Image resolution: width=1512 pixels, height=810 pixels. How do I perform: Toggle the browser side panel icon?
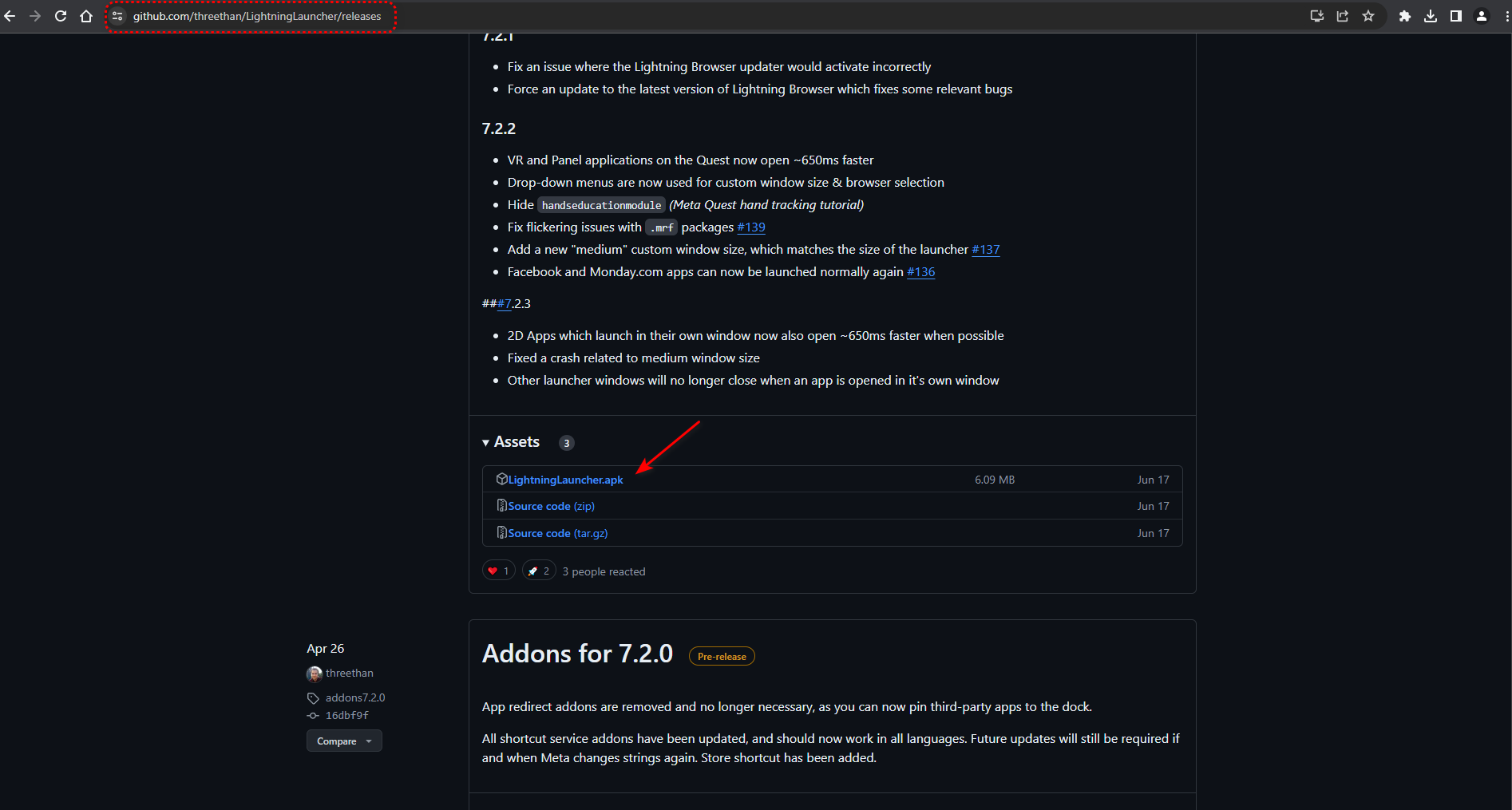tap(1456, 16)
